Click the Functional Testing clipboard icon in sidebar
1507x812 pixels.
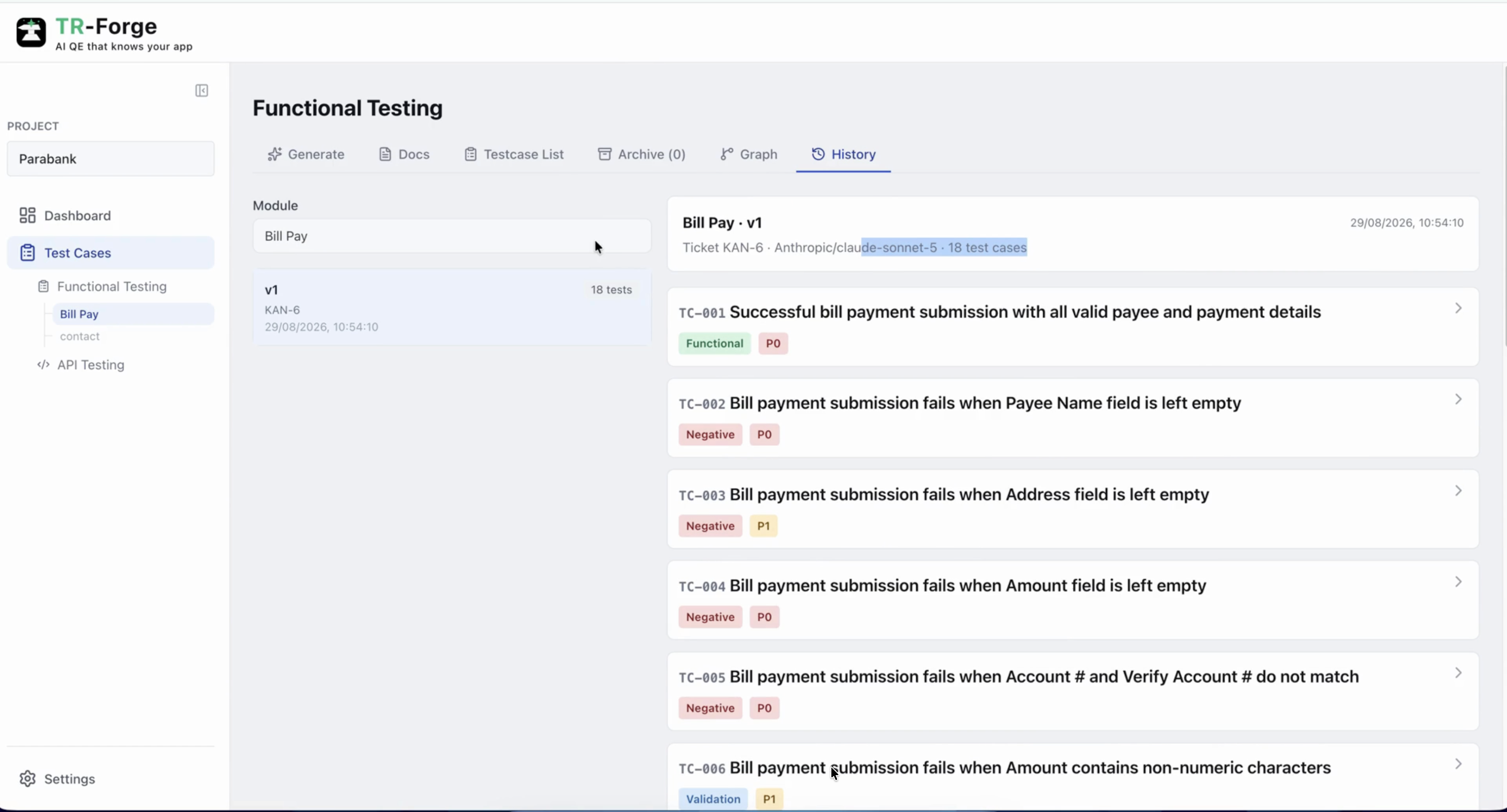click(43, 286)
